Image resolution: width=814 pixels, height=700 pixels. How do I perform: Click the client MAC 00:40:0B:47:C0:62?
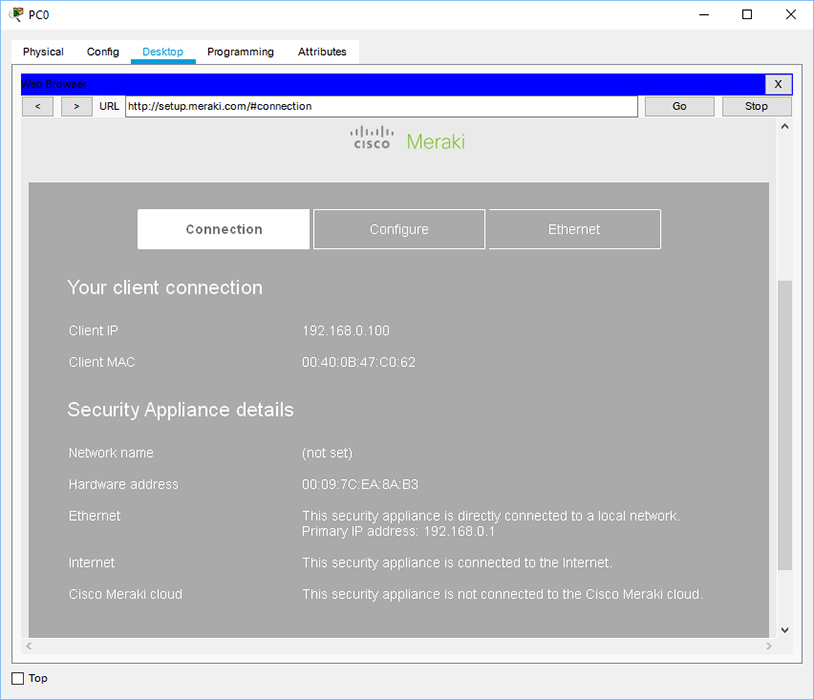pos(359,362)
